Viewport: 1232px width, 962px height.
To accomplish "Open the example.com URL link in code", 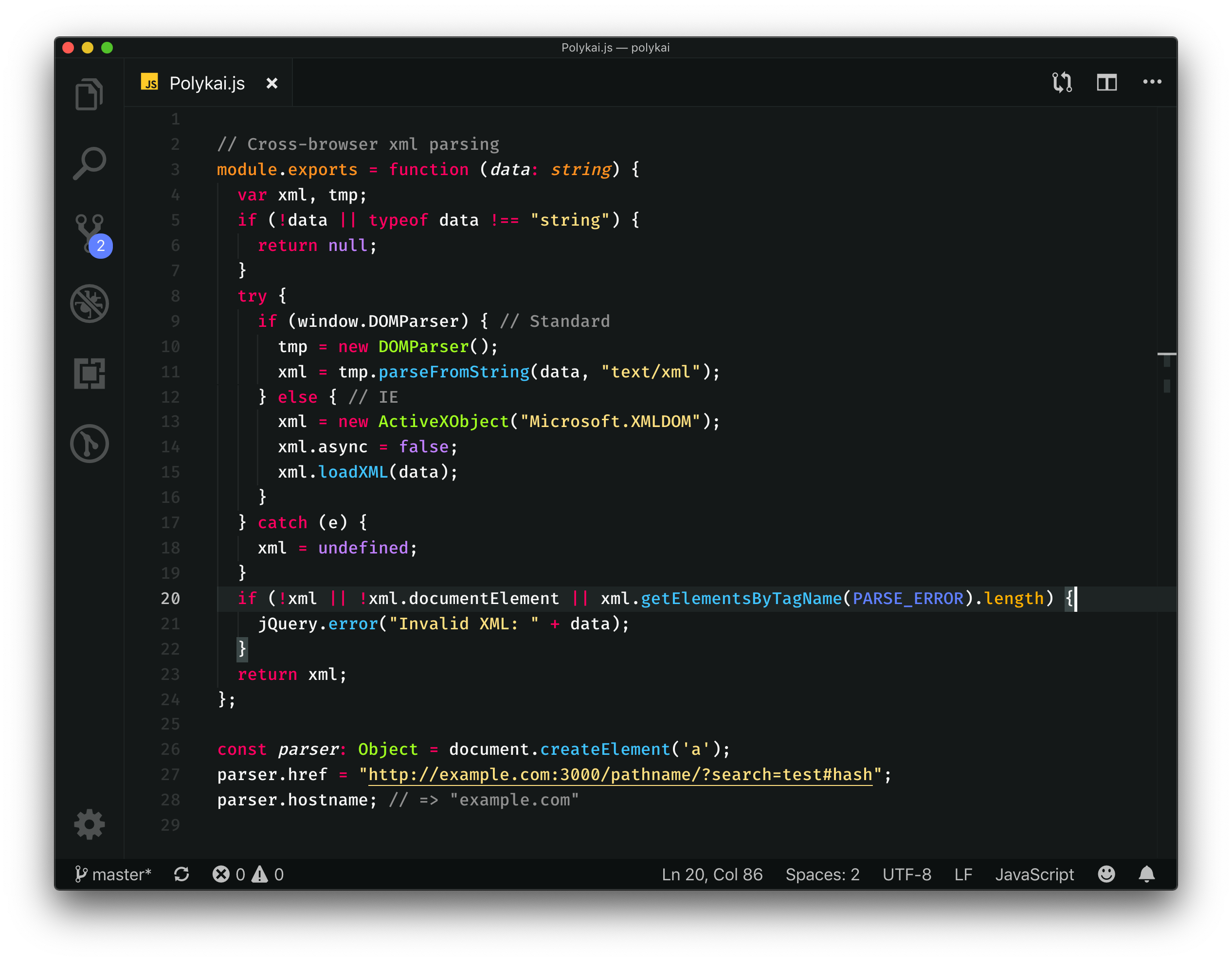I will 619,775.
